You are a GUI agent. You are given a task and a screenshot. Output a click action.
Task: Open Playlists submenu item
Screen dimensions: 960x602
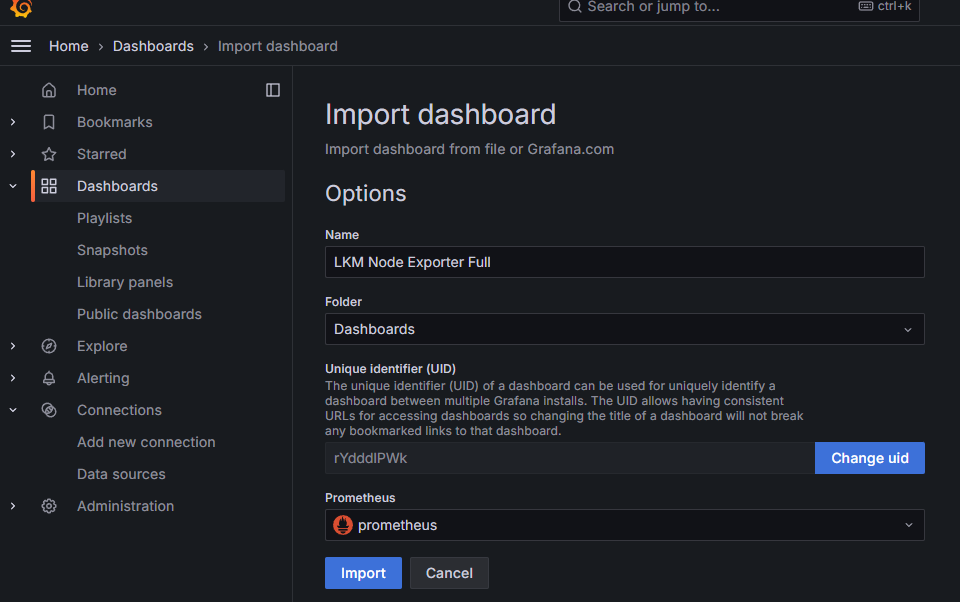(104, 218)
